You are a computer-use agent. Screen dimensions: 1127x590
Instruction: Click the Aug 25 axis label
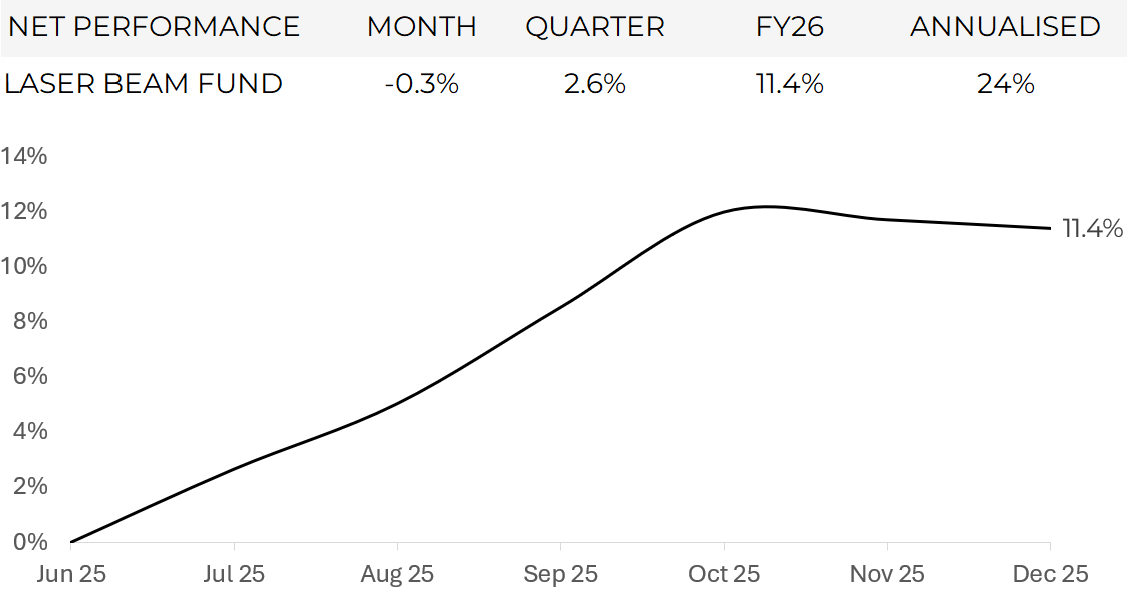click(x=397, y=573)
